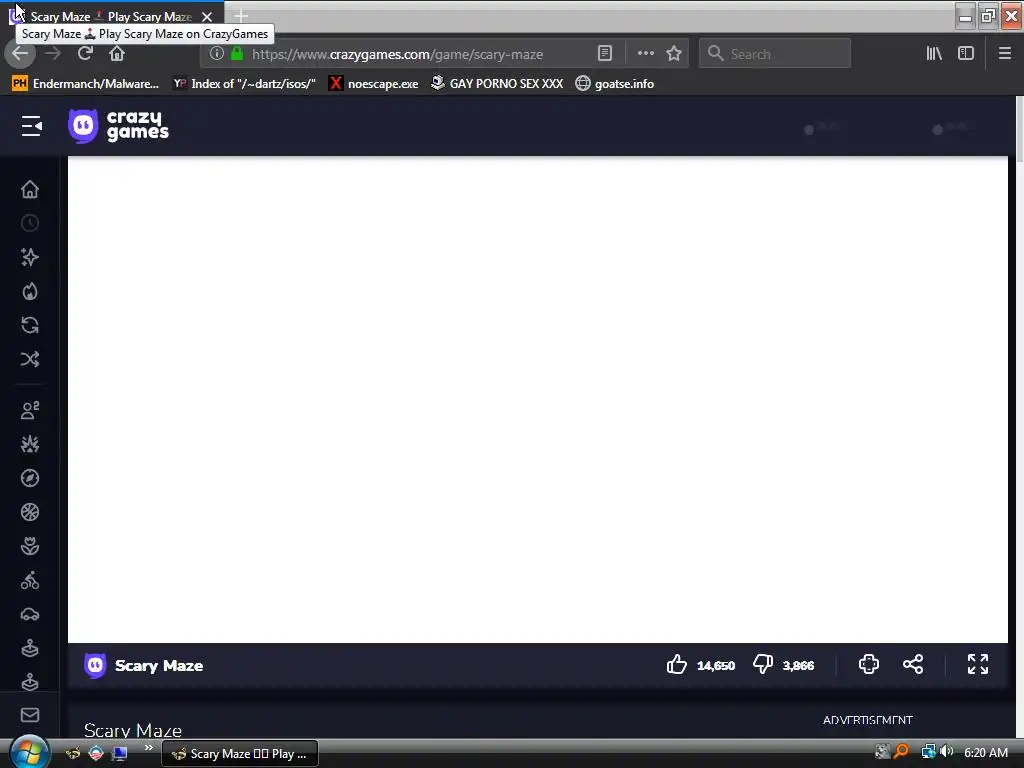This screenshot has width=1024, height=768.
Task: Open the upper joystick category icon
Action: [x=30, y=648]
